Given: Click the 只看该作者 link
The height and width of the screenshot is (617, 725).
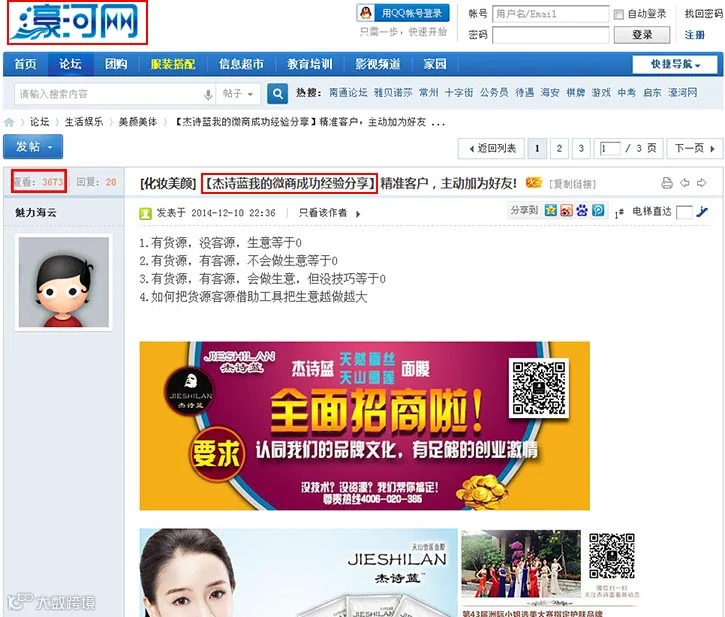Looking at the screenshot, I should click(323, 213).
